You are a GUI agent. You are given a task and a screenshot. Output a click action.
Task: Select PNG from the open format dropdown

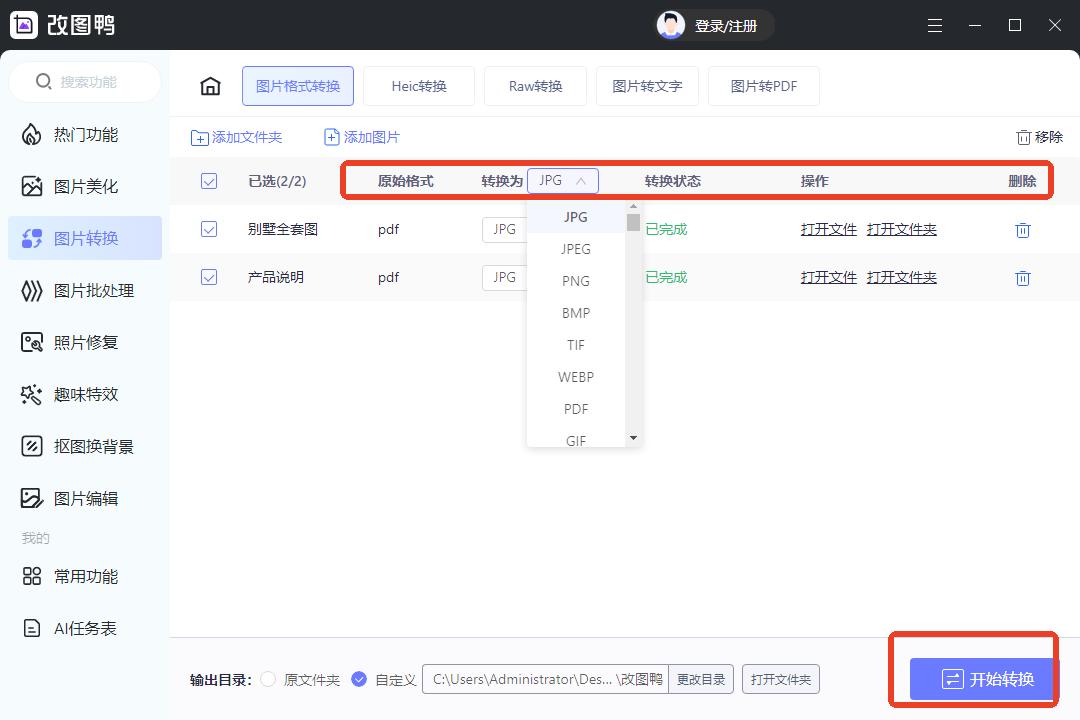coord(575,281)
